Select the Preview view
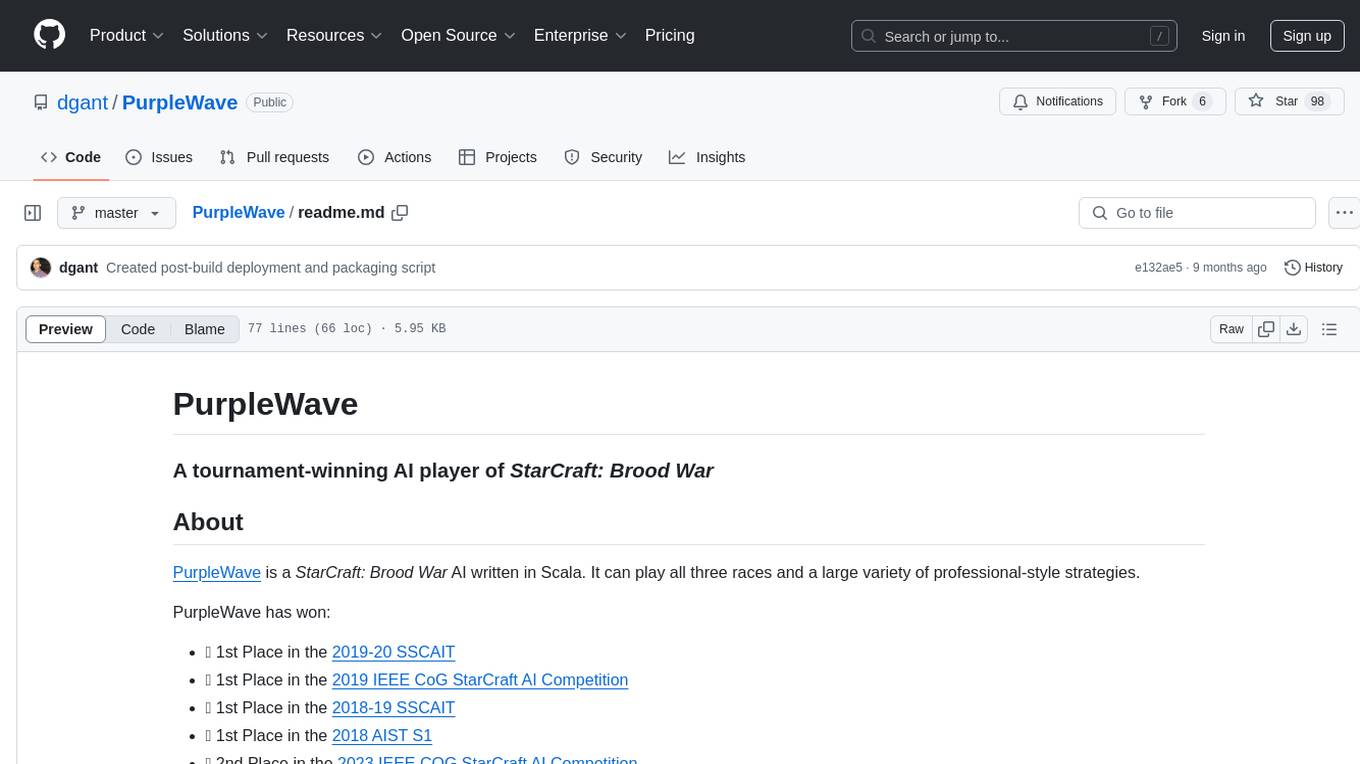 tap(66, 329)
